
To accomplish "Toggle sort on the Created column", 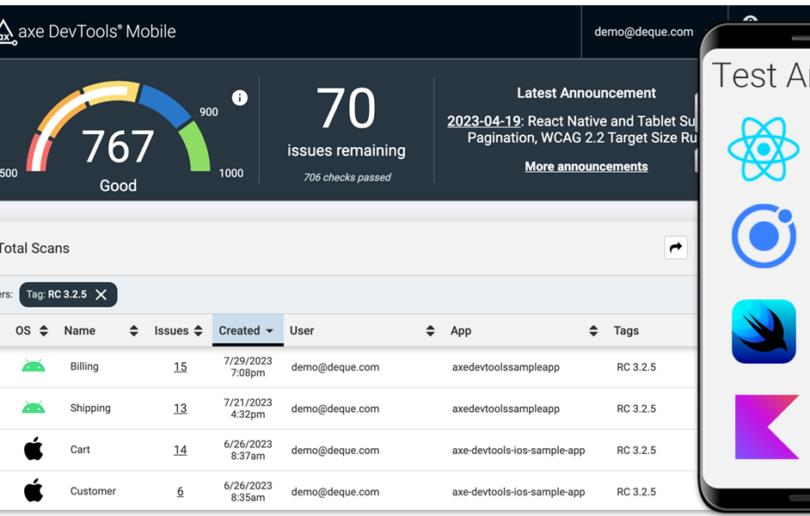I will 247,331.
